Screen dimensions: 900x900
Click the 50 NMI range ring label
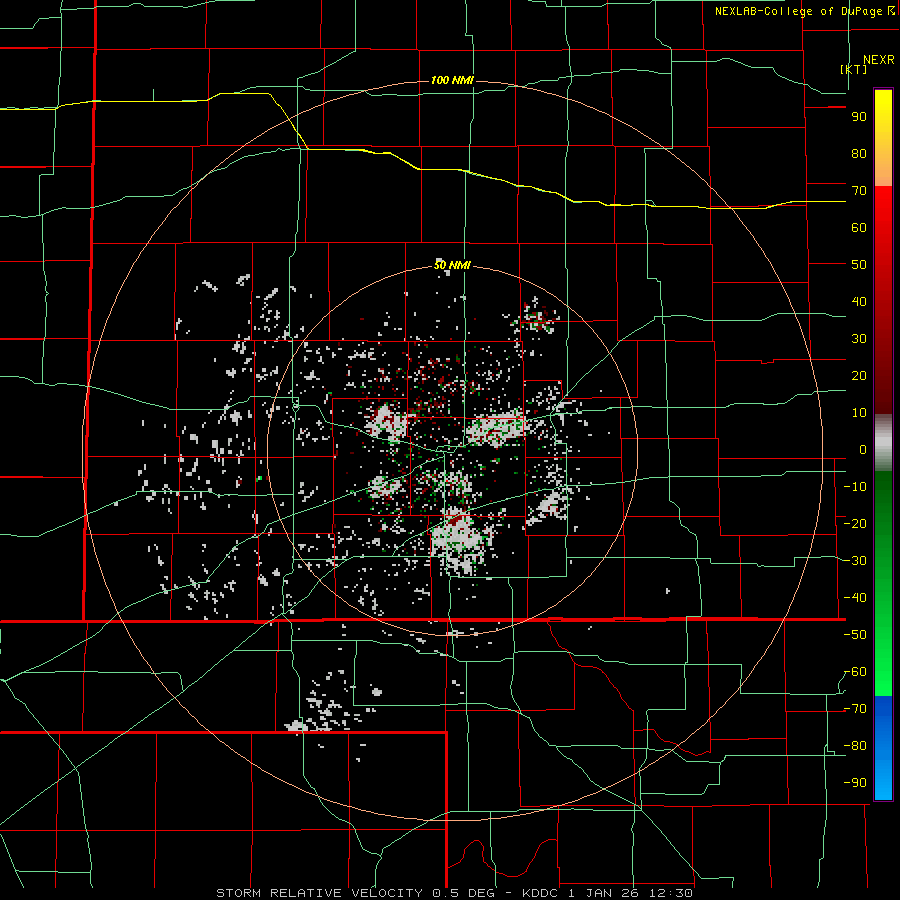[452, 265]
